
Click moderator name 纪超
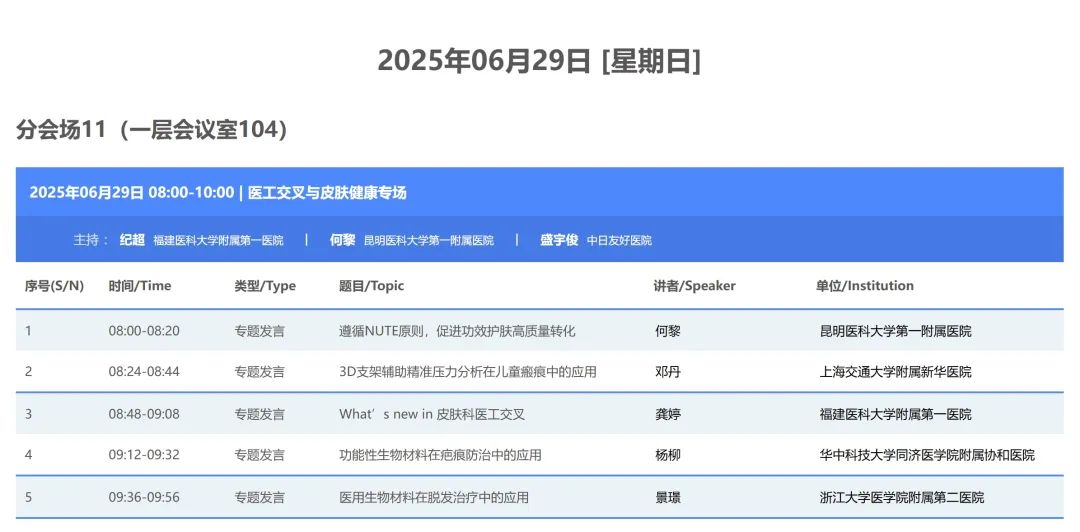pyautogui.click(x=132, y=240)
